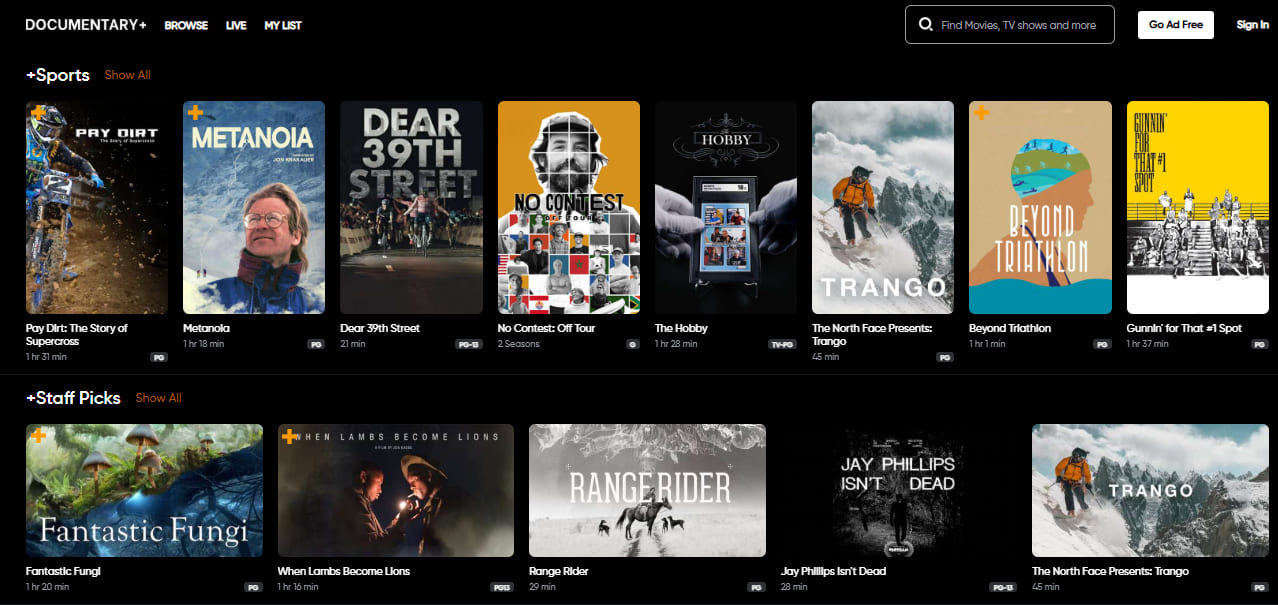Open the Gunnin' for That #1 Spot poster
Viewport: 1278px width, 605px height.
coord(1198,207)
